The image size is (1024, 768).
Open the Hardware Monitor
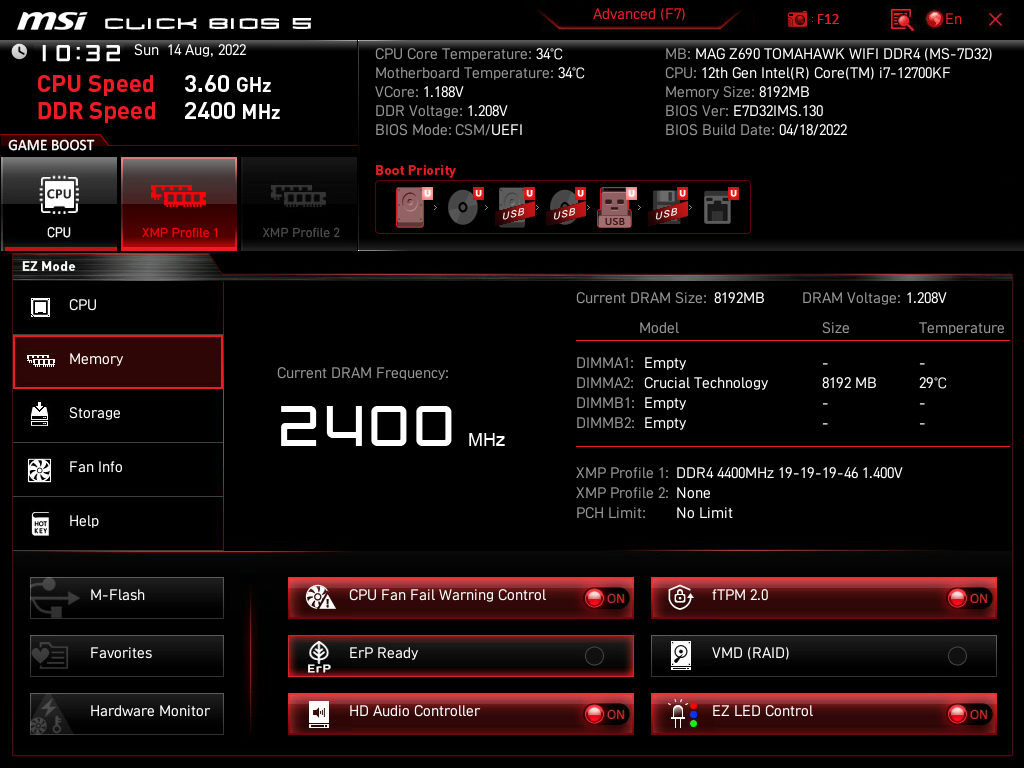[x=127, y=714]
